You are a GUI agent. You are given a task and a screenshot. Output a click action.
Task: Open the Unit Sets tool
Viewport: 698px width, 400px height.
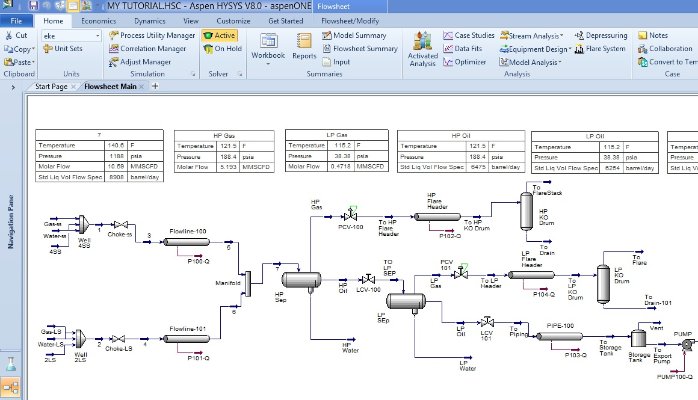63,48
